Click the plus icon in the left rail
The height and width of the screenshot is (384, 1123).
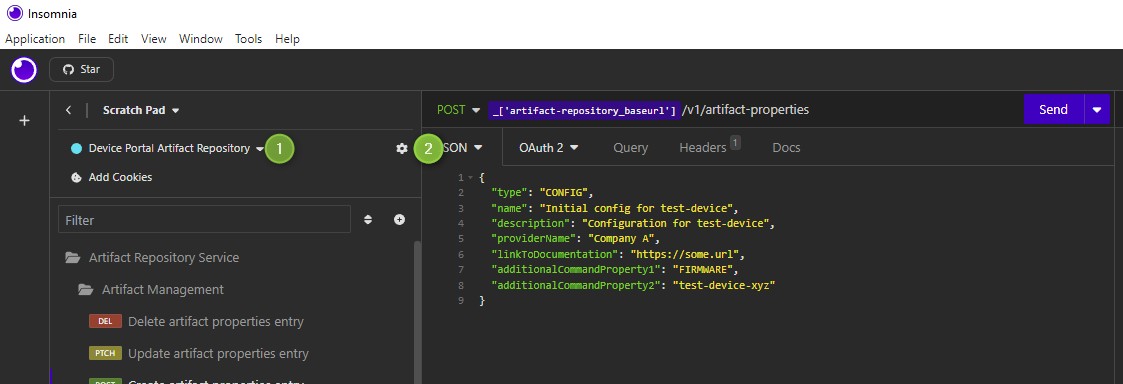[x=24, y=121]
